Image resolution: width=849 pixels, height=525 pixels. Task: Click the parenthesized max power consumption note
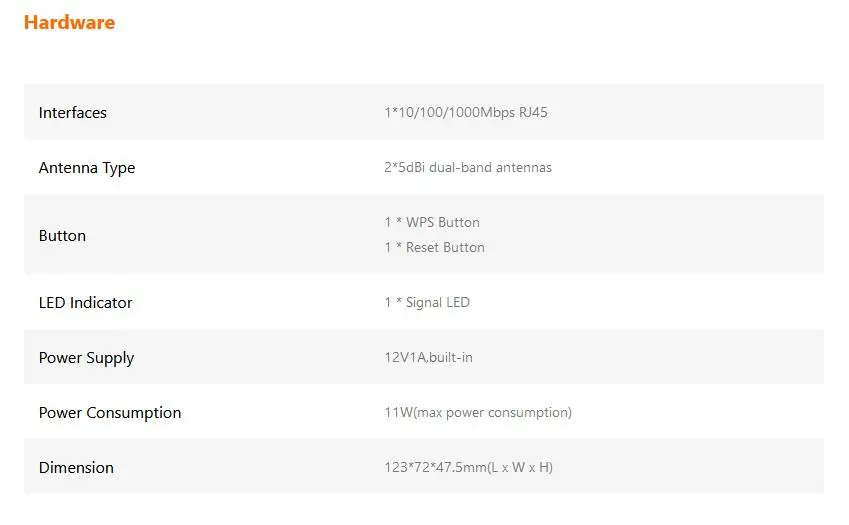[490, 413]
